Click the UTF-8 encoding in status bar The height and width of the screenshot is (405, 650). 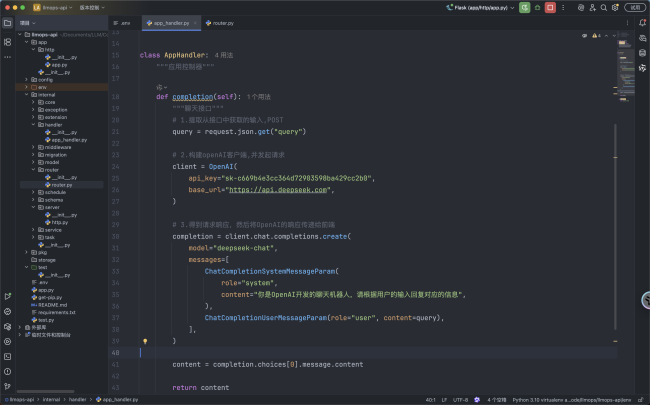click(459, 398)
